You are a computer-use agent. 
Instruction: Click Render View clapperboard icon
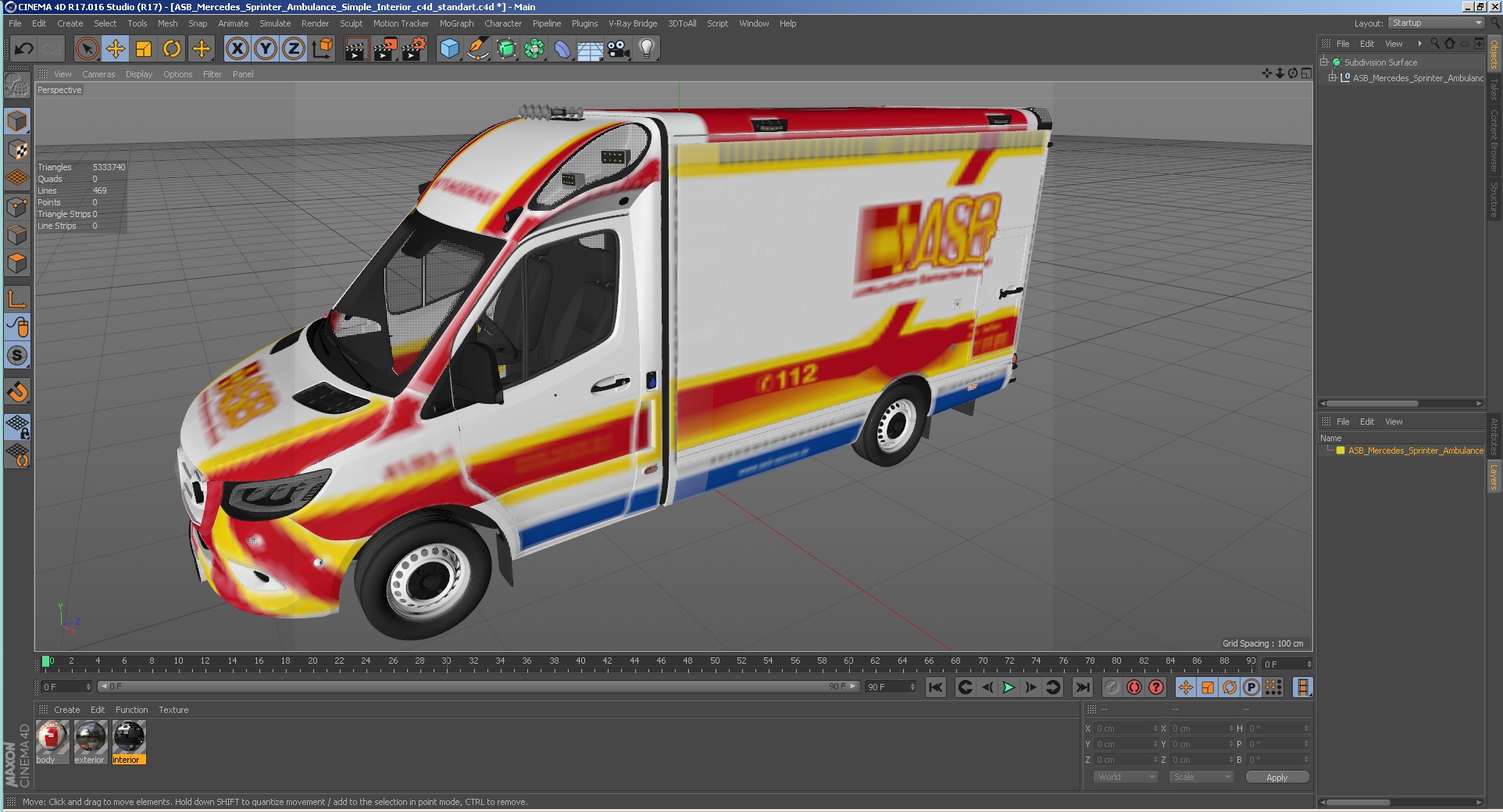tap(356, 49)
